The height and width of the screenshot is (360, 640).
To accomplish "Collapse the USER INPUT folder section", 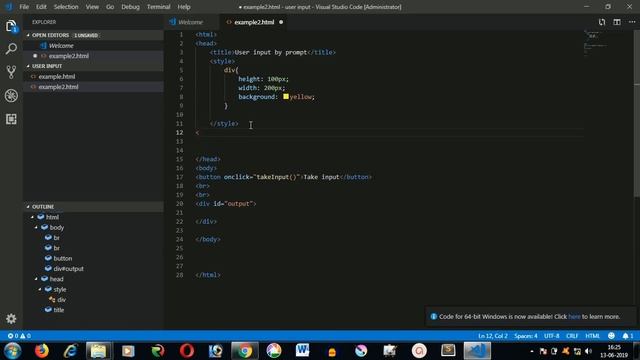I will [x=28, y=66].
